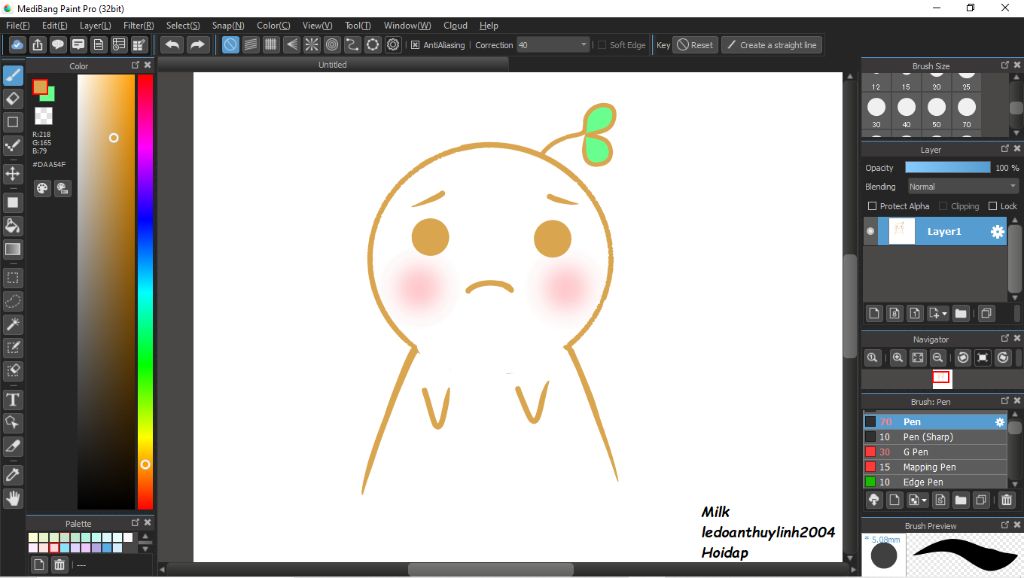Enable crisscross grid snap

click(271, 45)
